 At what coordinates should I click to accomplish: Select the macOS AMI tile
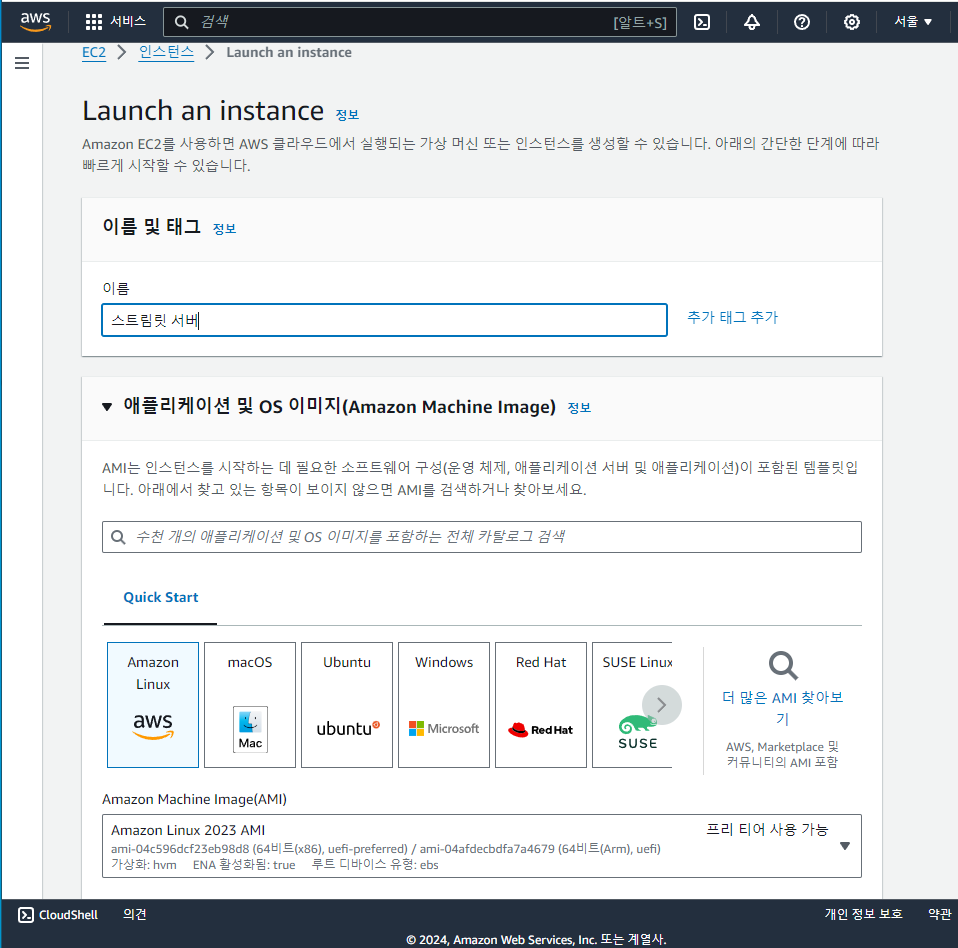(x=250, y=705)
